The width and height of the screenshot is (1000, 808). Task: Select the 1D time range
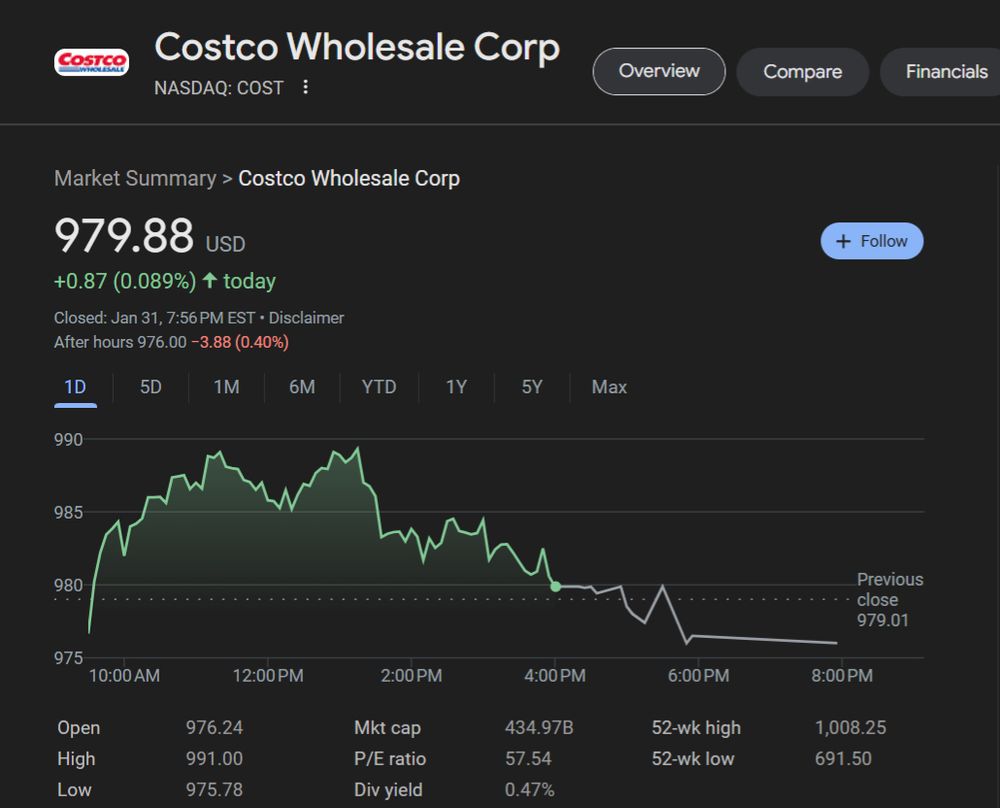[x=75, y=387]
